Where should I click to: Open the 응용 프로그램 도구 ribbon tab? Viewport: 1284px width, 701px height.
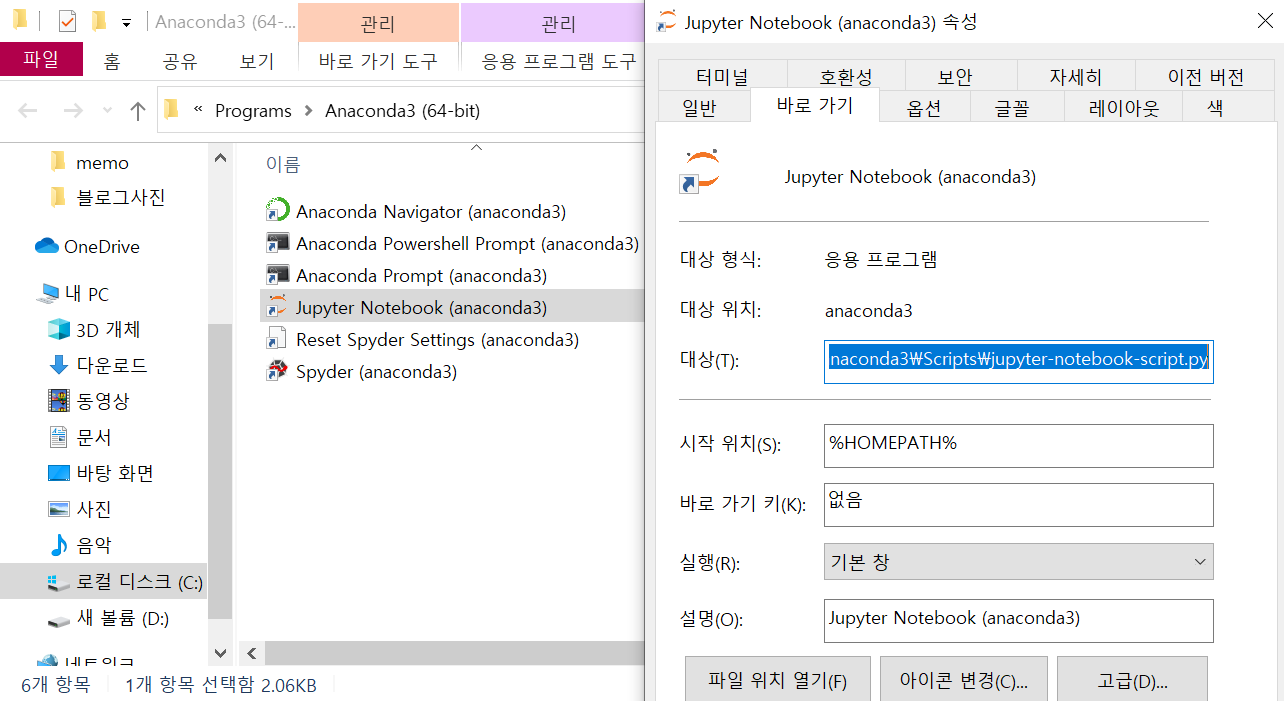pyautogui.click(x=559, y=61)
